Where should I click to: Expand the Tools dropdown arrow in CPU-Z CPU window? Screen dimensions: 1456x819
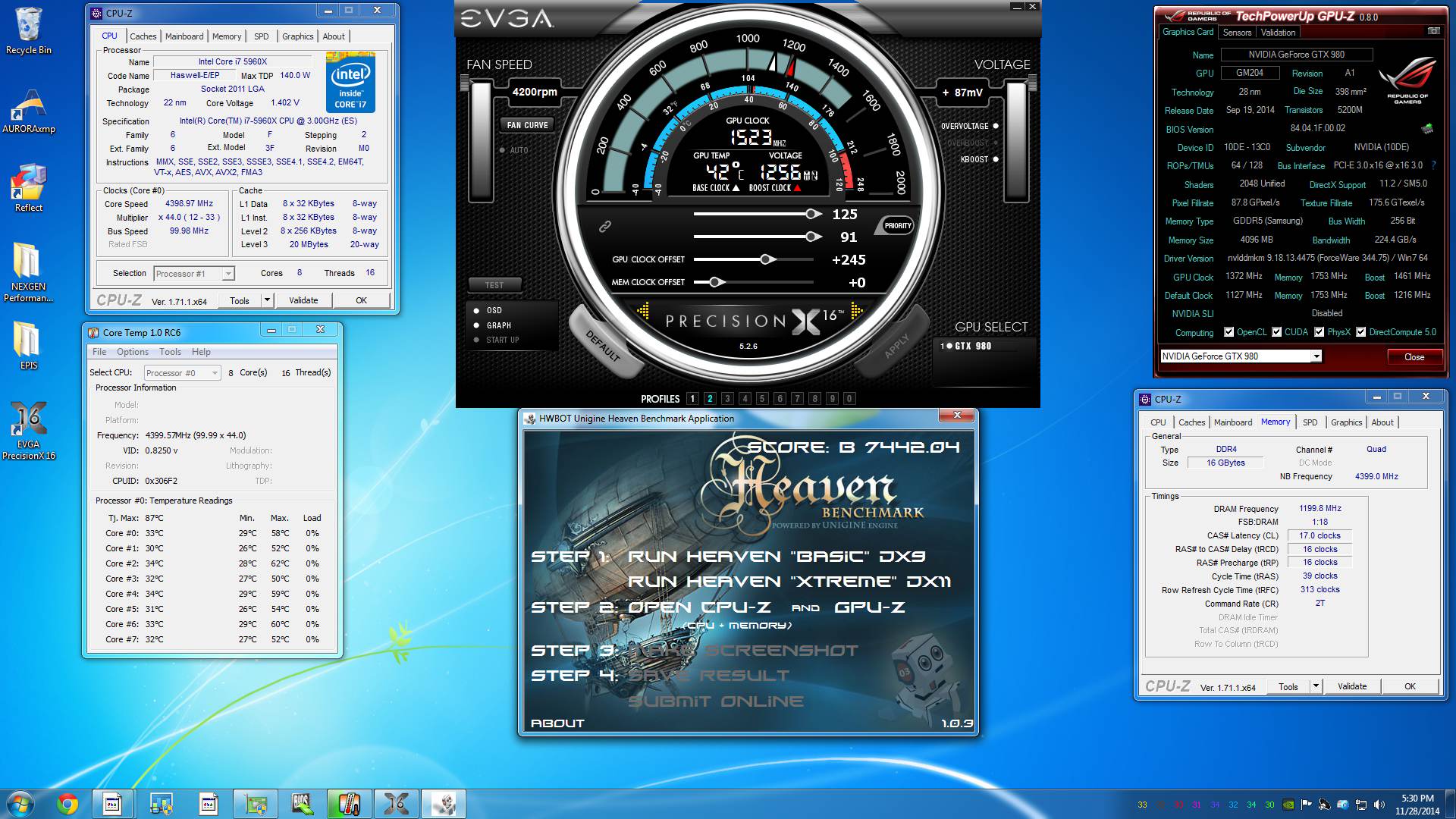pyautogui.click(x=267, y=300)
